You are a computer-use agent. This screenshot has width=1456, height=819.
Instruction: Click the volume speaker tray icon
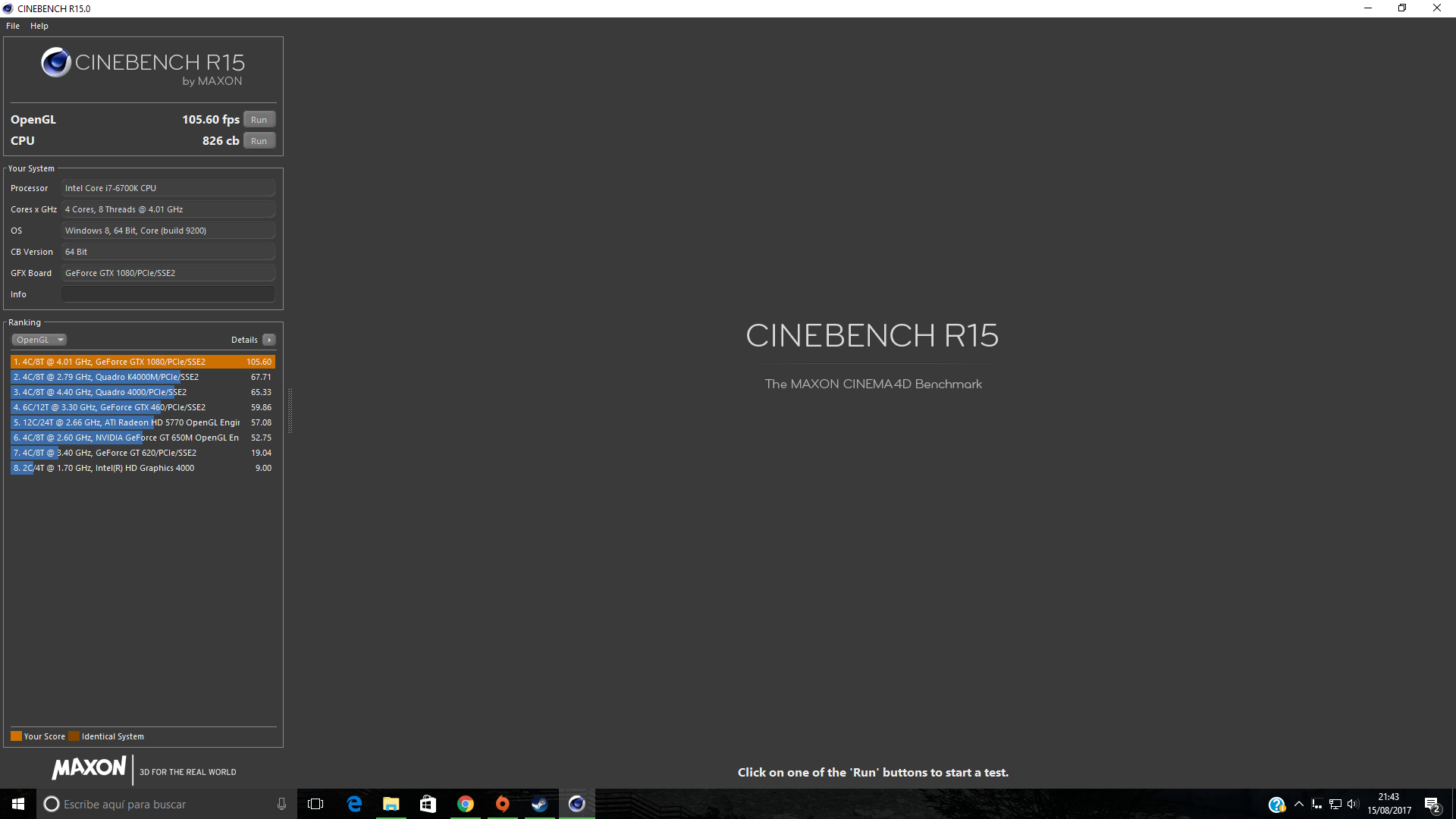1353,804
